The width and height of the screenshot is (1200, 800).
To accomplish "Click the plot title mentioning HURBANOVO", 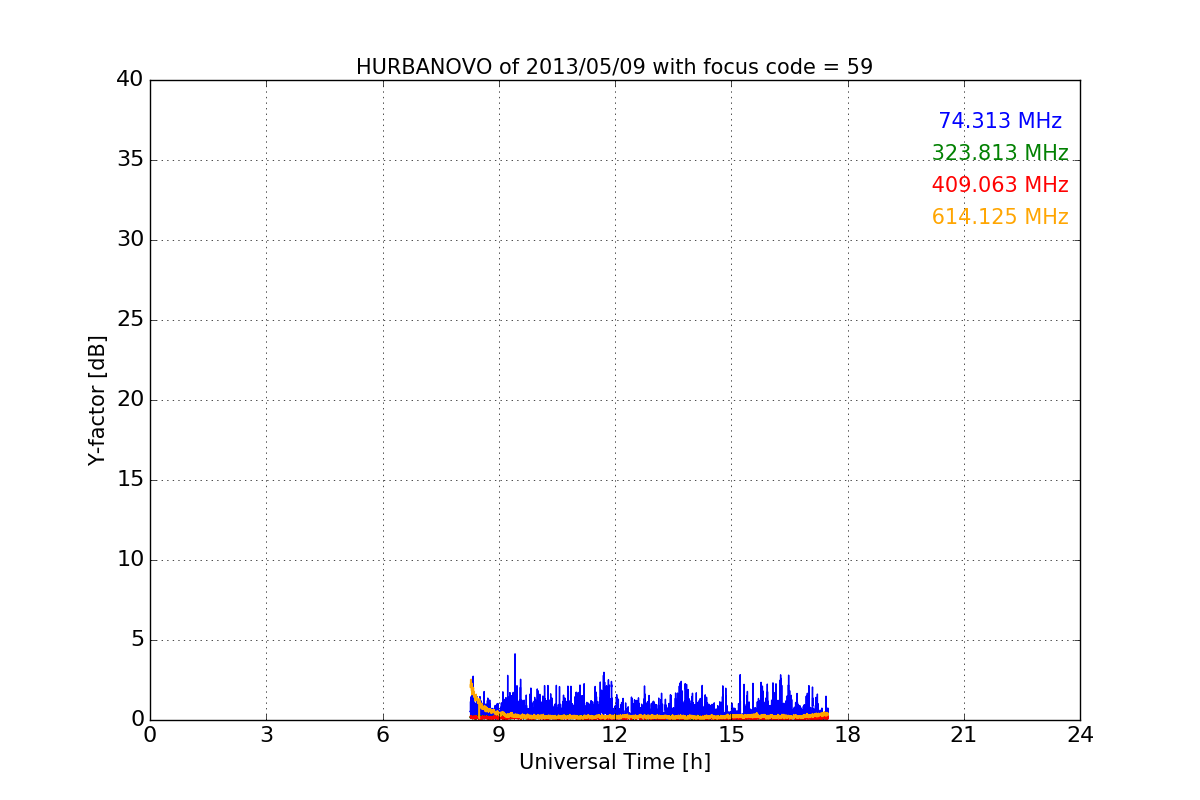I will (x=614, y=67).
